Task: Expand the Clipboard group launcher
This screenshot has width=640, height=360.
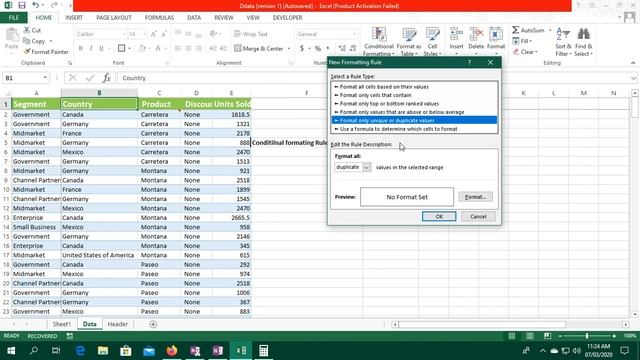Action: tap(70, 63)
